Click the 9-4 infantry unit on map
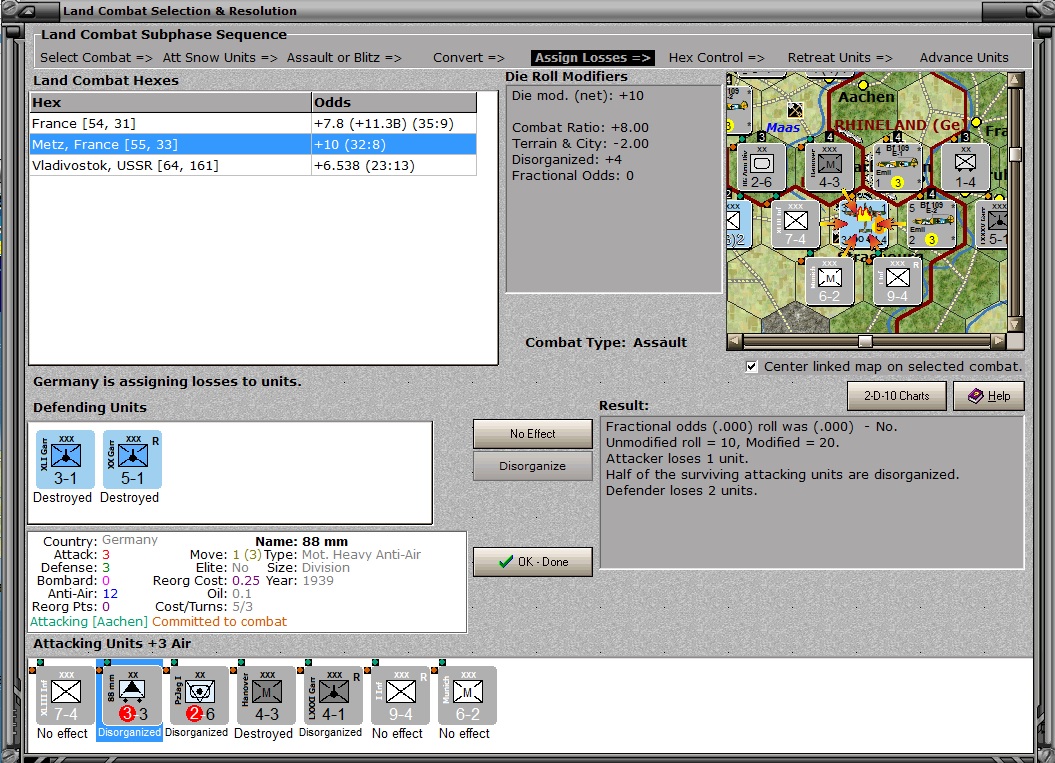This screenshot has width=1055, height=763. point(897,282)
